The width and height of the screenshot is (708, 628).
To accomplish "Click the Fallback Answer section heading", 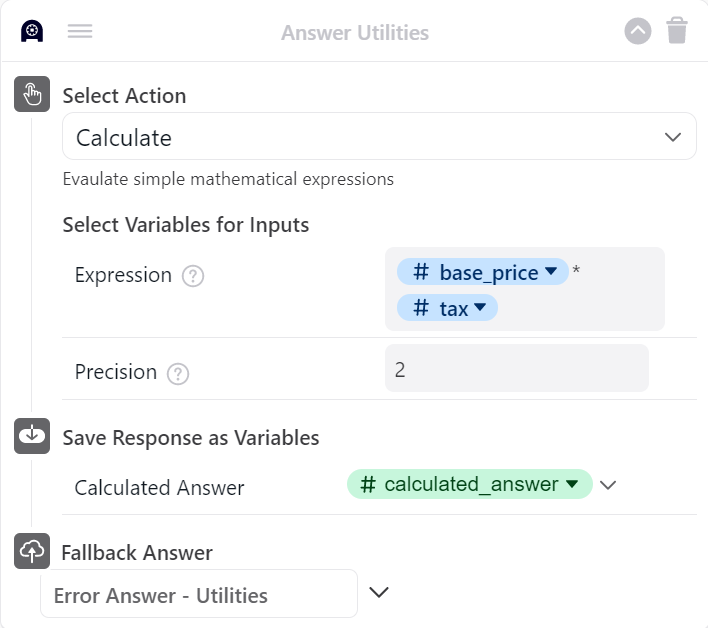I will click(x=137, y=552).
